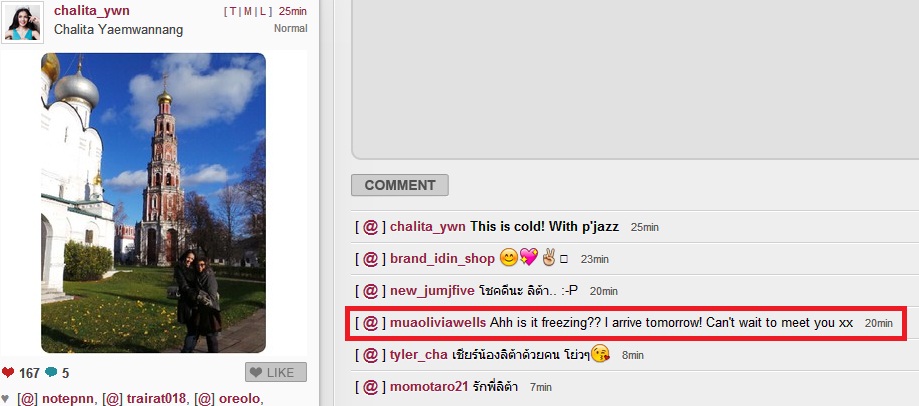The width and height of the screenshot is (919, 406).
Task: Click the @ icon before new_jumjfive
Action: pos(370,291)
